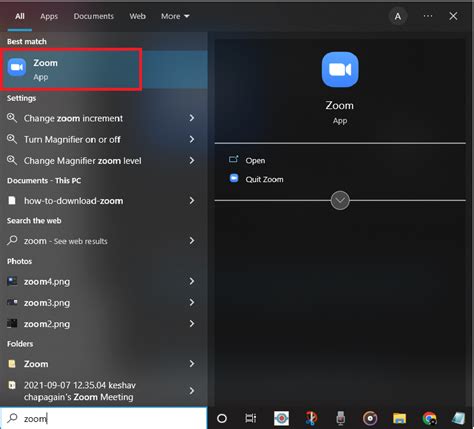Click magnifier icon beside Change Magnifier zoom level
The image size is (474, 429).
pyautogui.click(x=12, y=160)
